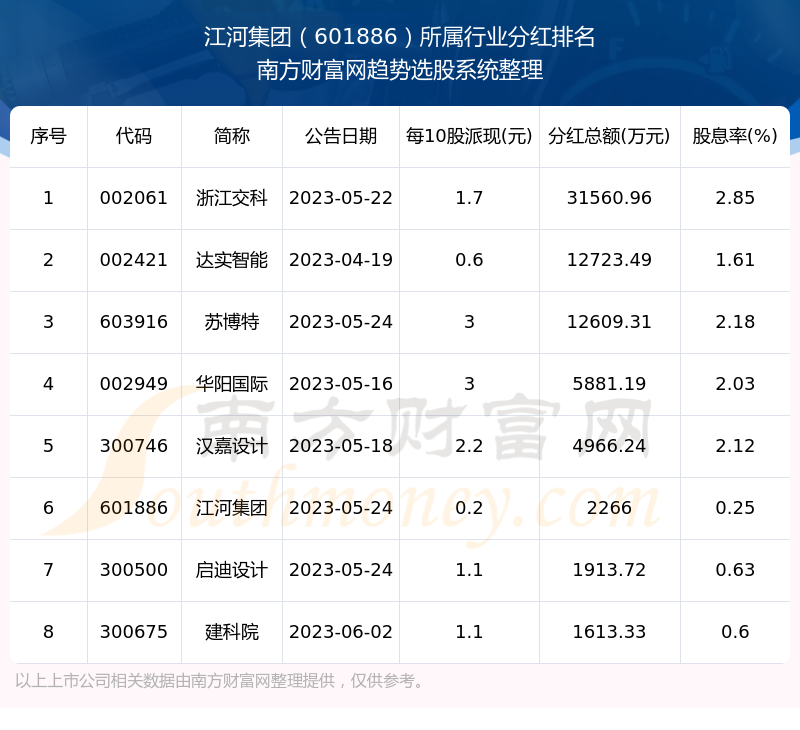
Task: Click total dividend value 1913.72
Action: (x=609, y=570)
